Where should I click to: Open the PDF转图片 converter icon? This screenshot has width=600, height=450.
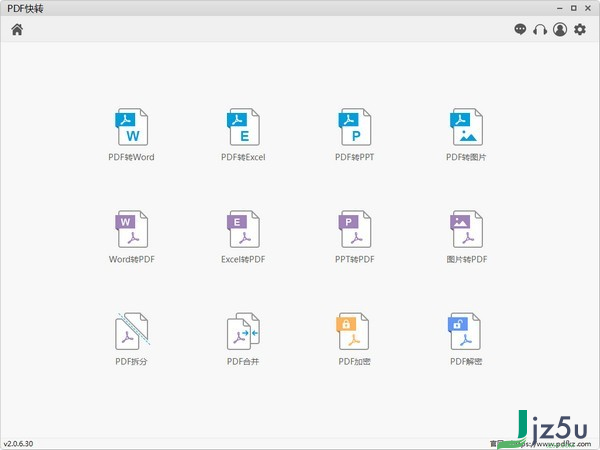tap(466, 127)
